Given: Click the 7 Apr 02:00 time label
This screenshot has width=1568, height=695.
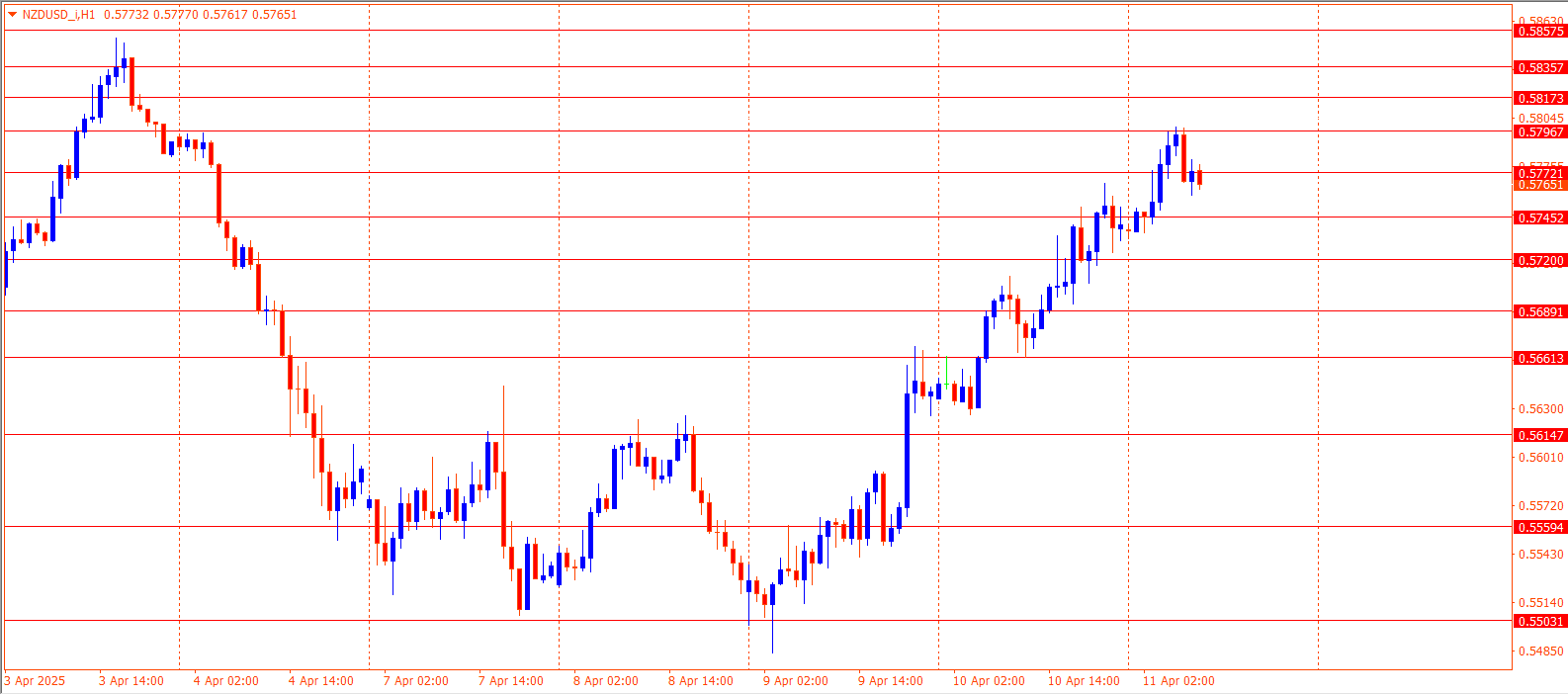Looking at the screenshot, I should point(416,681).
